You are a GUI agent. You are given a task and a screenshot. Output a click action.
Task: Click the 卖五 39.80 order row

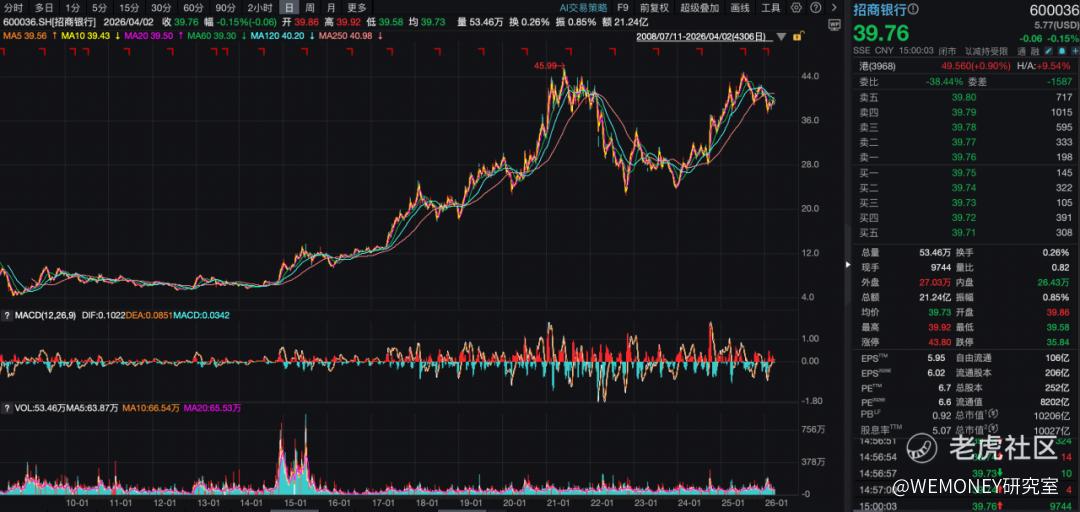pos(964,97)
